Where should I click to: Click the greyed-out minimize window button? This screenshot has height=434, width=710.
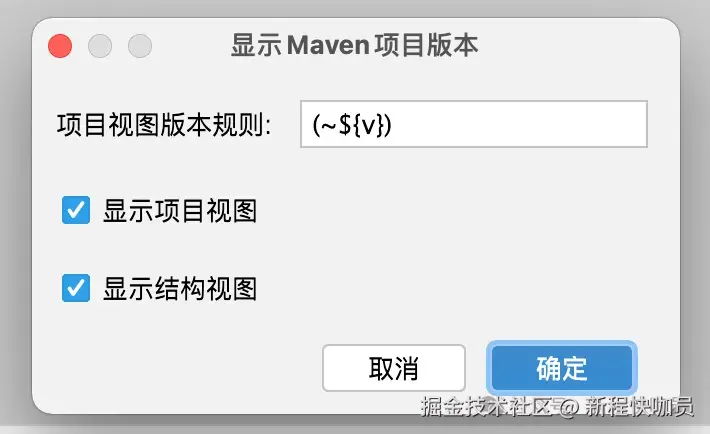pos(100,46)
